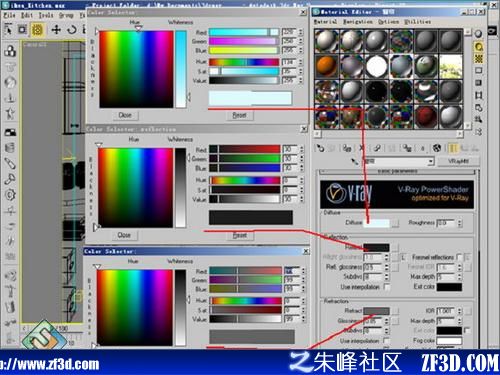Viewport: 500px width, 375px height.
Task: Click the Reset Map/Material X icon
Action: 362,148
